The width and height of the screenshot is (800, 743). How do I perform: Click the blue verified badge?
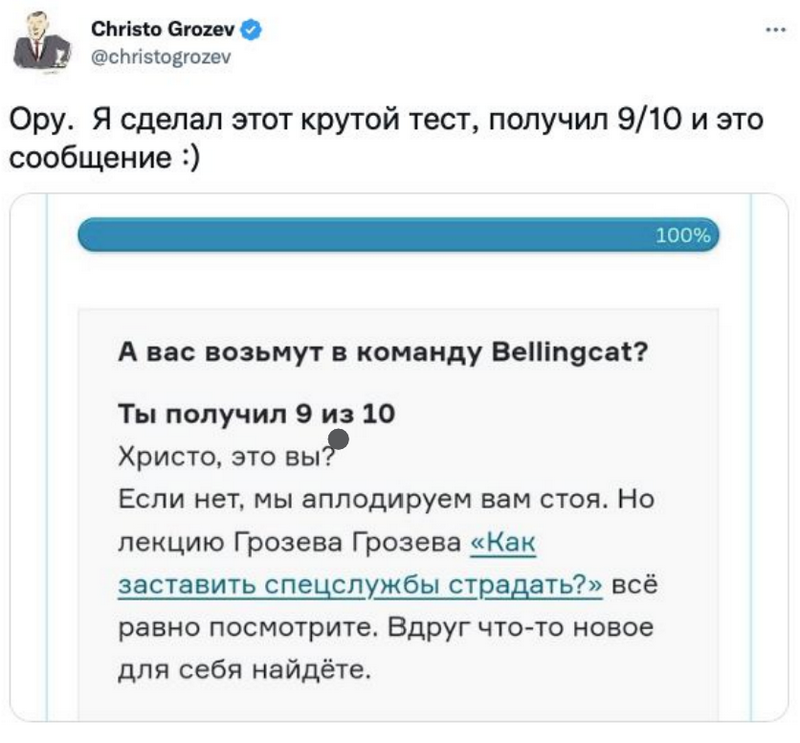point(245,31)
